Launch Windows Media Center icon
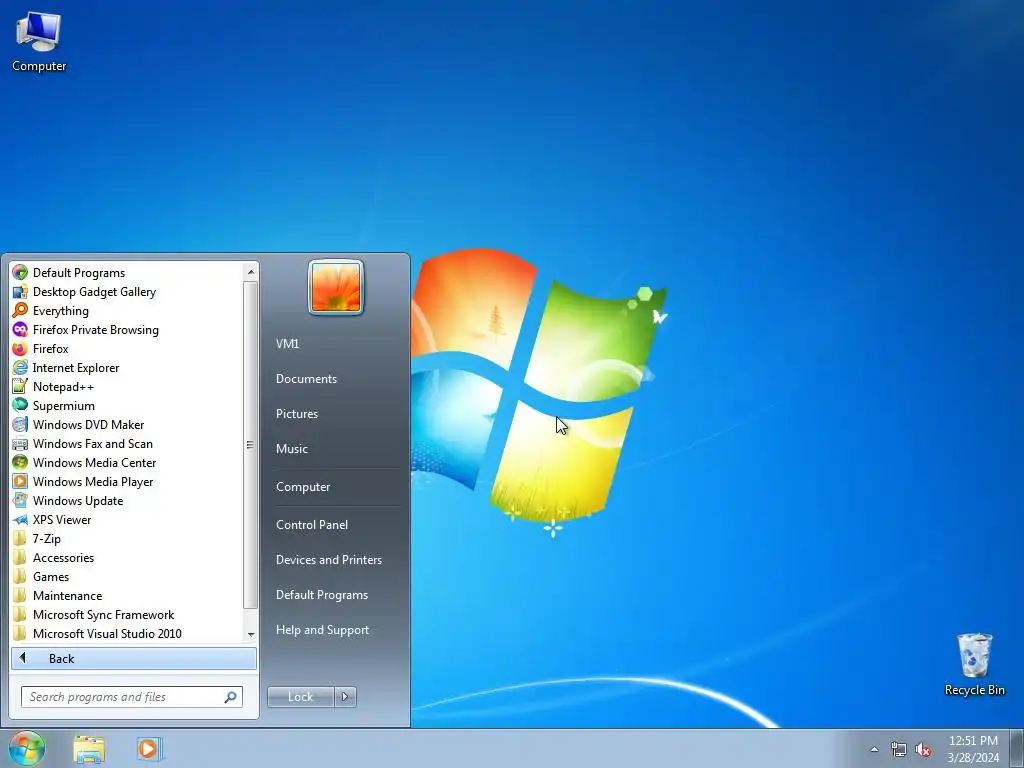 pos(20,462)
